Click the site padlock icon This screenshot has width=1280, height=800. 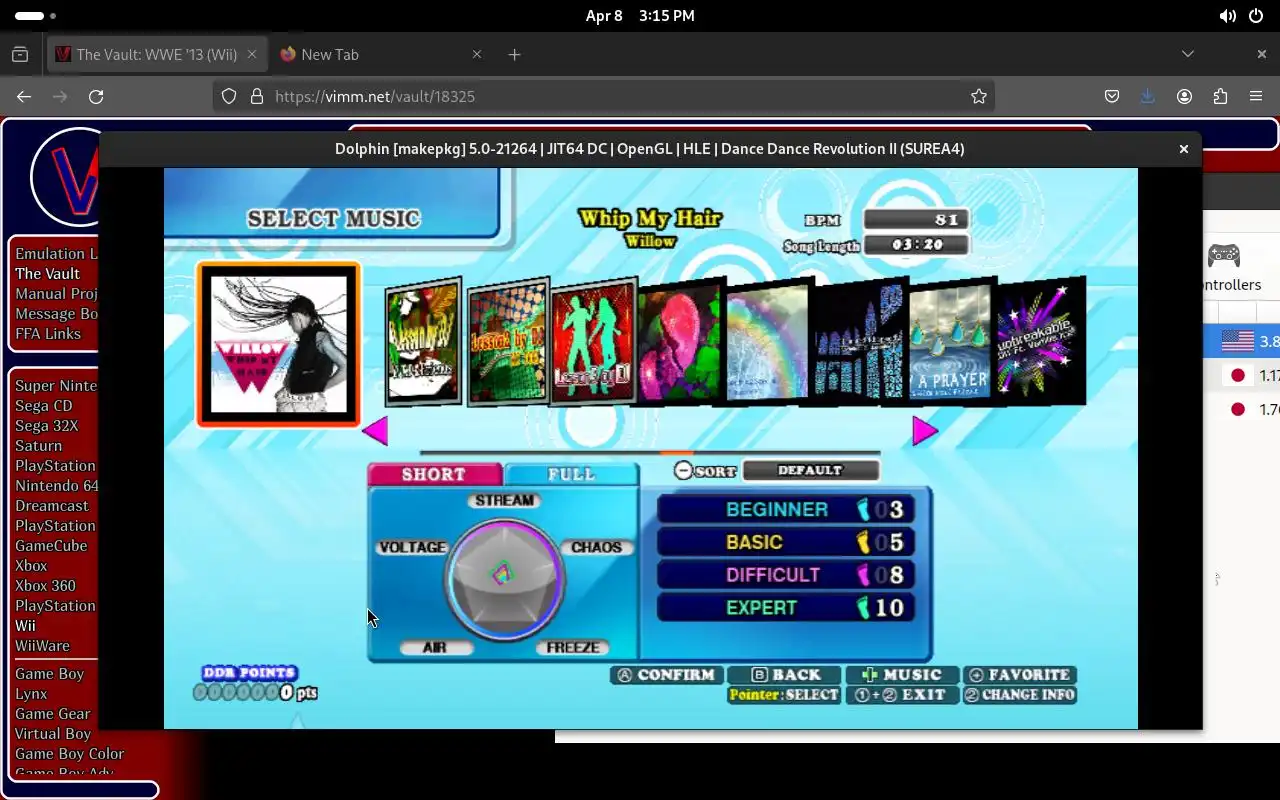(x=257, y=96)
